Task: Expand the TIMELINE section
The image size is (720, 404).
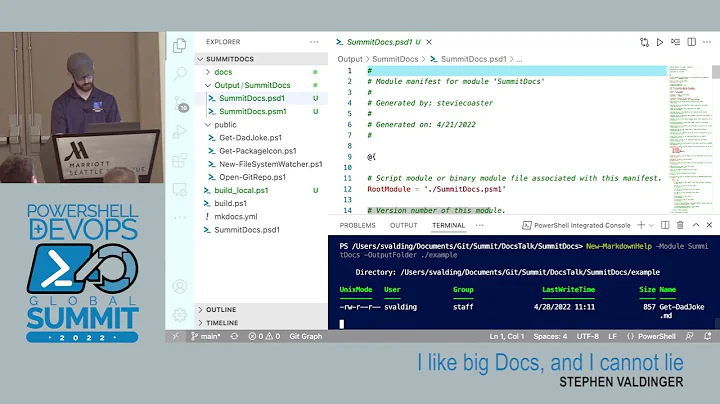Action: (261, 323)
